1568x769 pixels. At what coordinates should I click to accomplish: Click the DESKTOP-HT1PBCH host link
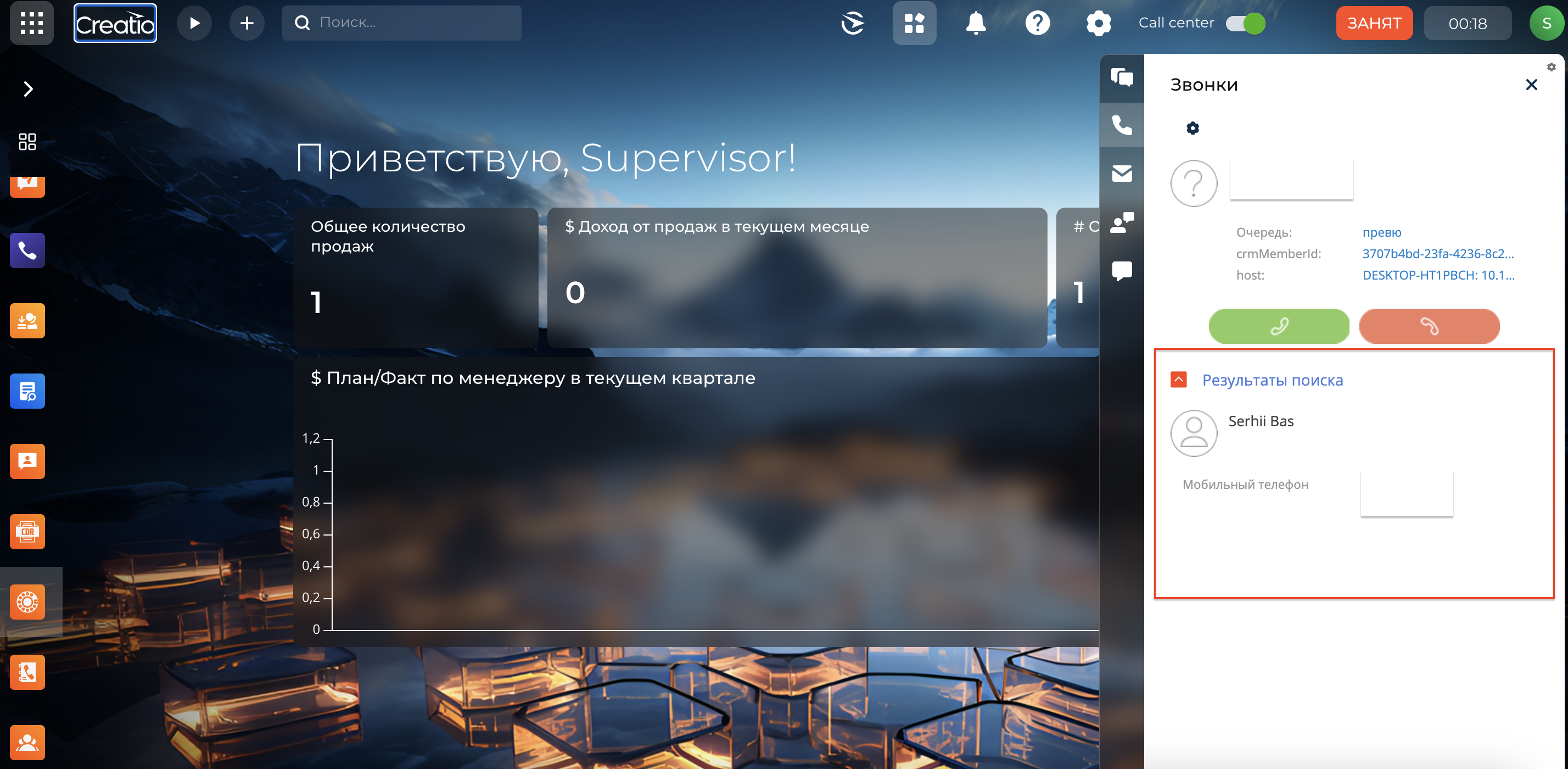pyautogui.click(x=1438, y=275)
